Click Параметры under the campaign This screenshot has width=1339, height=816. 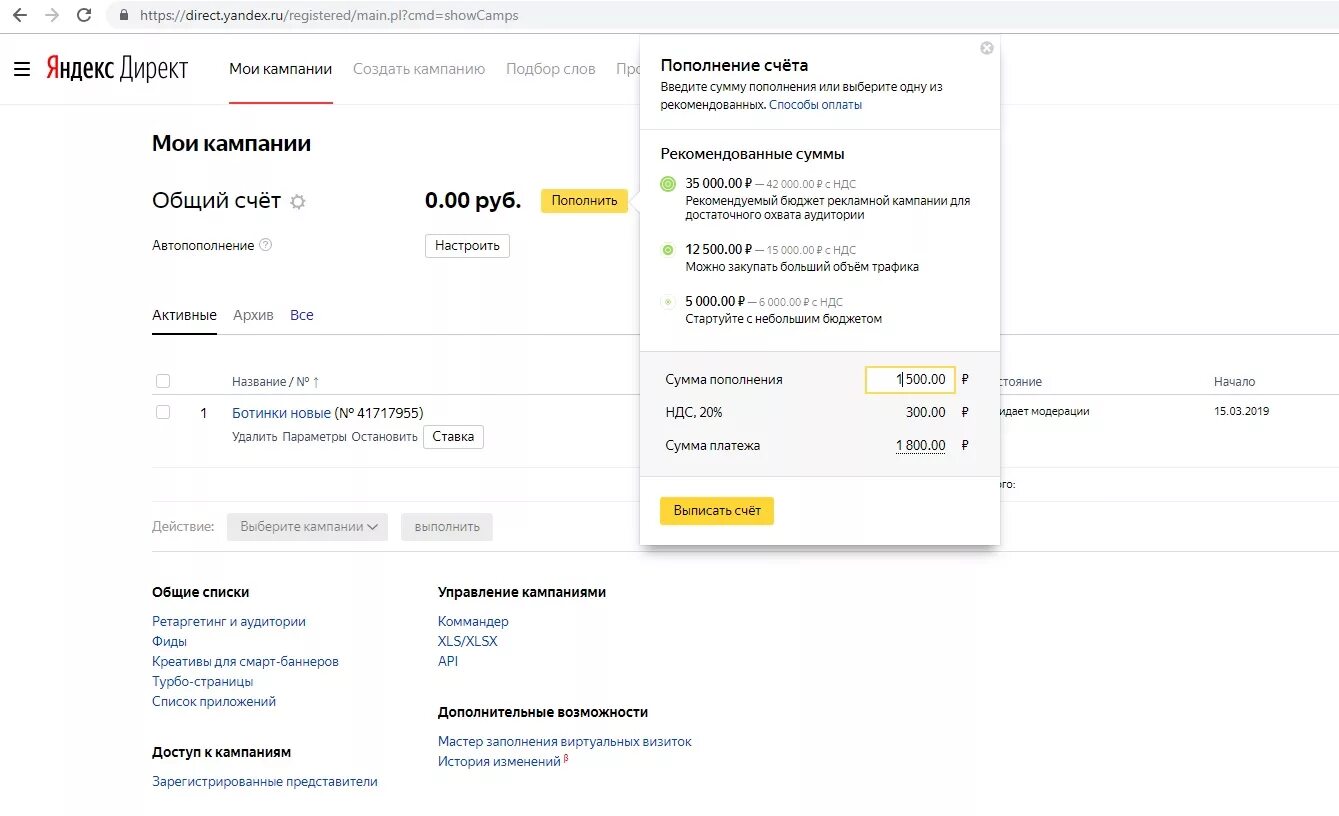314,437
